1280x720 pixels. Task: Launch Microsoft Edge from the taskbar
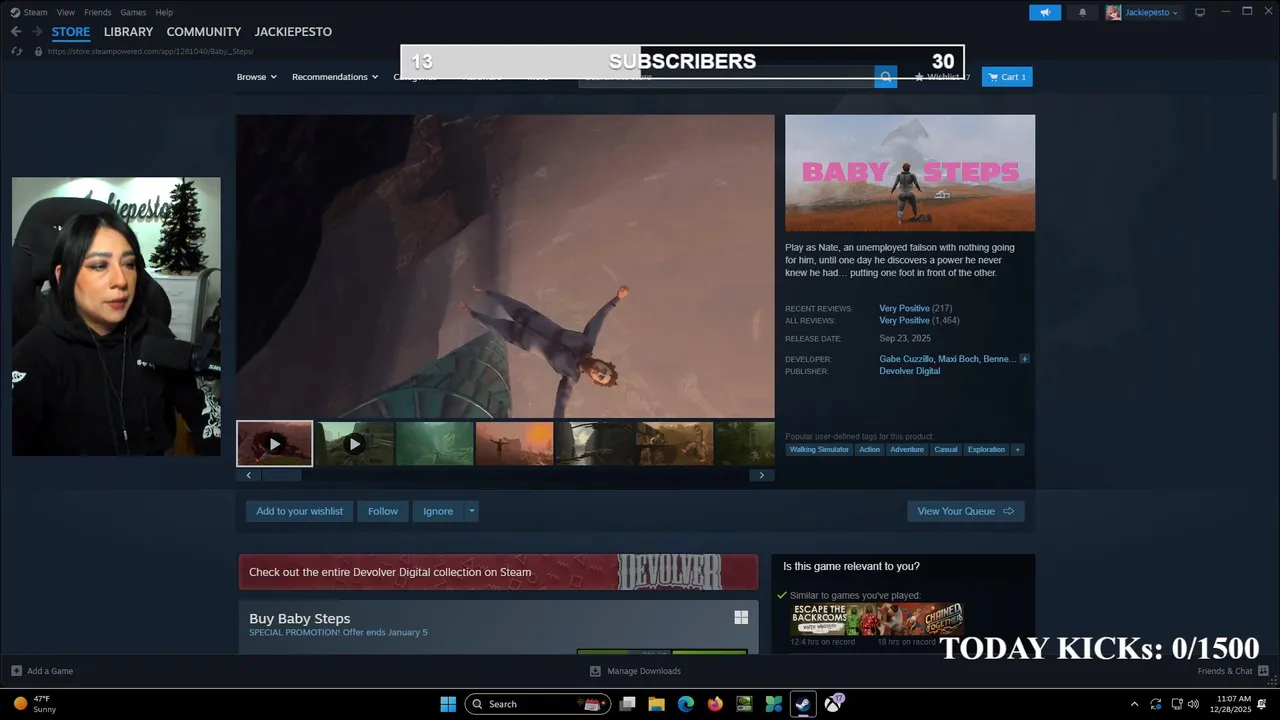[685, 704]
